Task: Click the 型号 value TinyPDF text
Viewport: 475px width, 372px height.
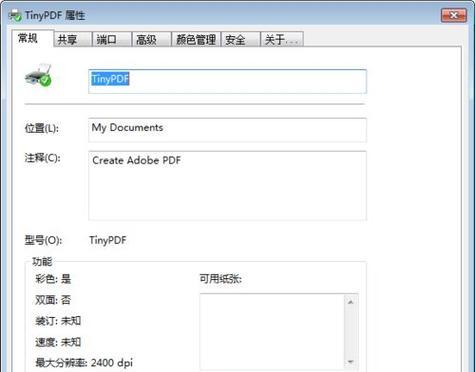Action: coord(108,240)
